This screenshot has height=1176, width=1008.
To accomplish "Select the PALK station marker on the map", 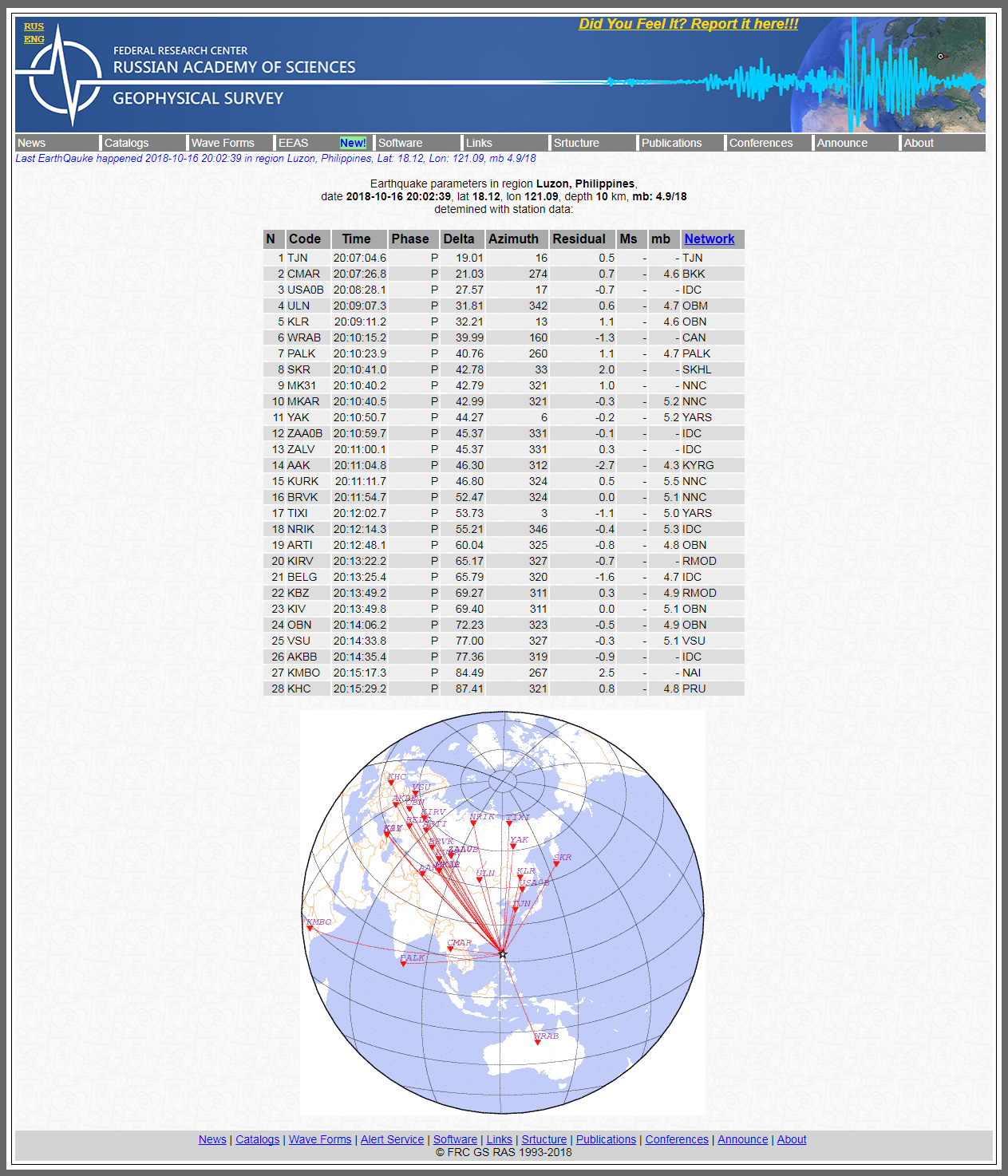I will pyautogui.click(x=403, y=964).
